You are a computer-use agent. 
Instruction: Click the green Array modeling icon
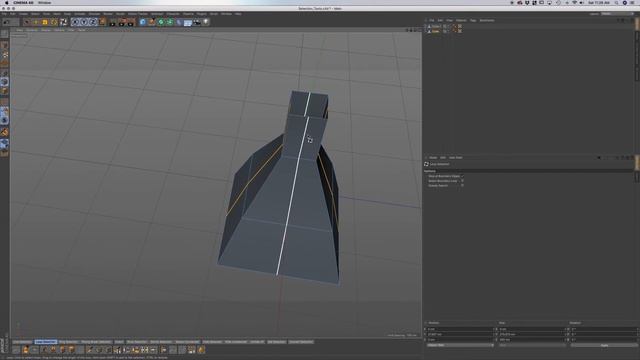pyautogui.click(x=169, y=22)
